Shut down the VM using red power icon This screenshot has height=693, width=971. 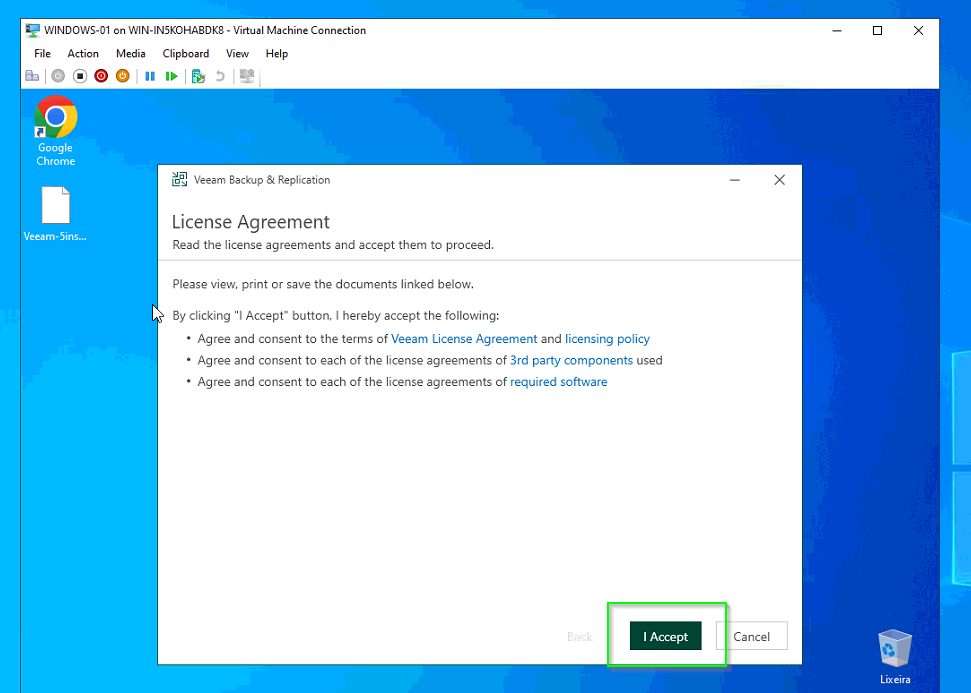pyautogui.click(x=101, y=76)
